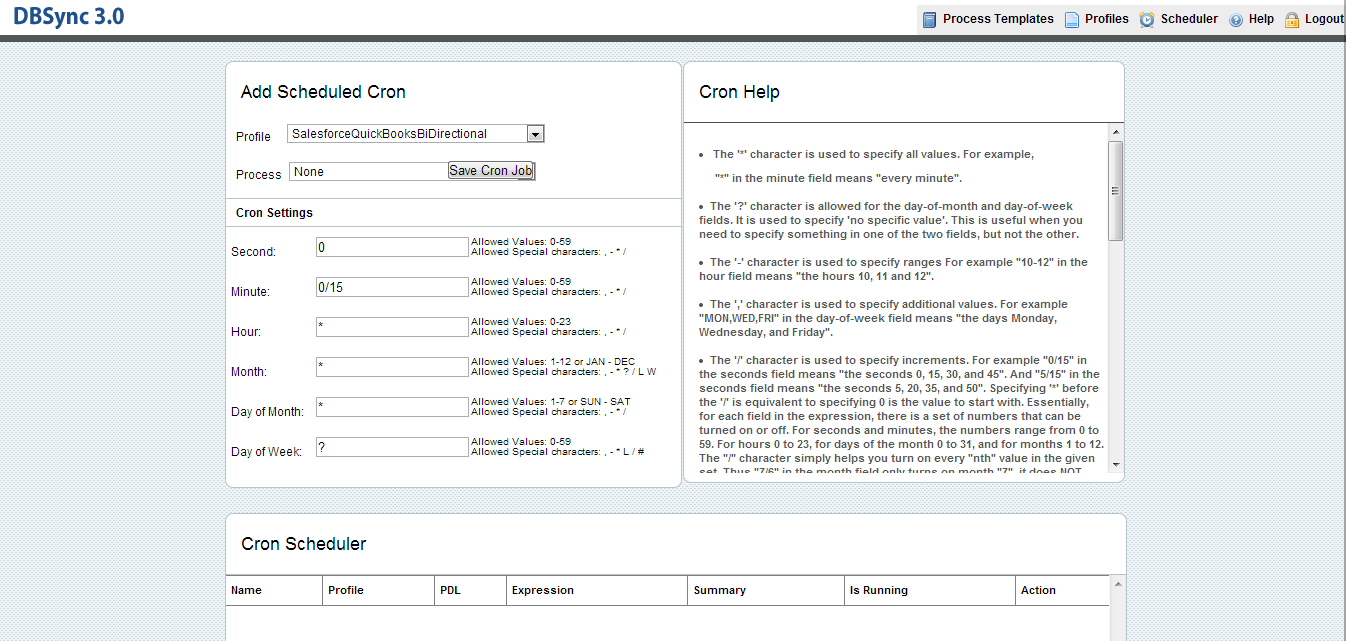Click the Second input field
This screenshot has width=1346, height=641.
(x=392, y=247)
